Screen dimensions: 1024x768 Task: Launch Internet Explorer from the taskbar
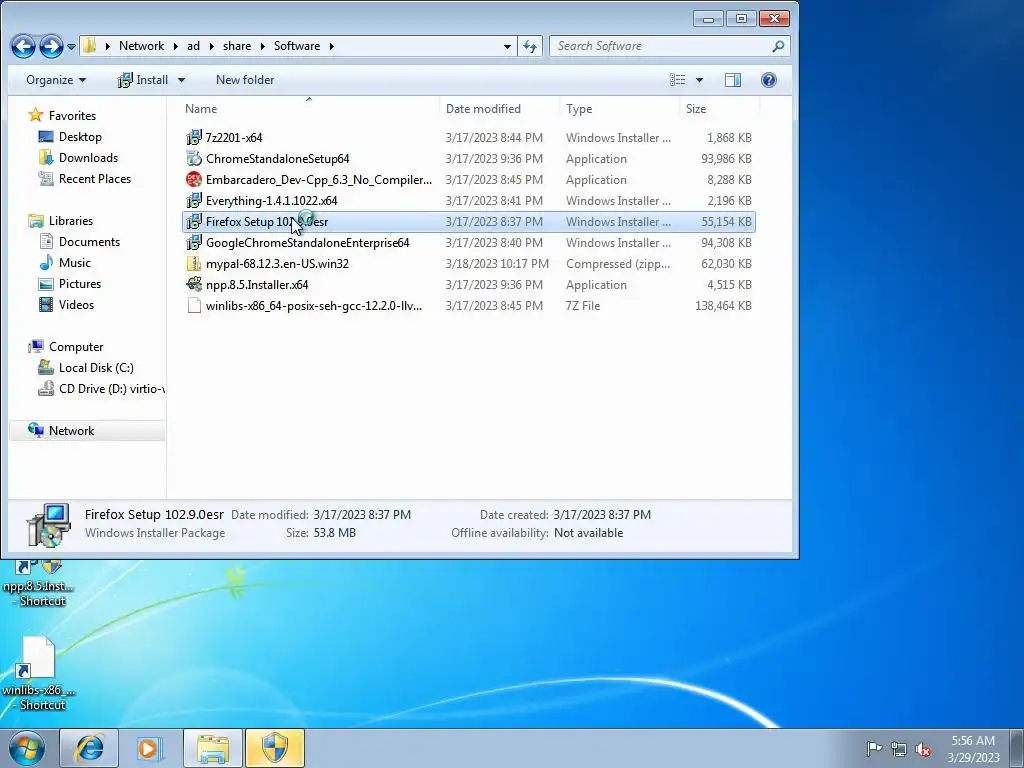click(89, 748)
